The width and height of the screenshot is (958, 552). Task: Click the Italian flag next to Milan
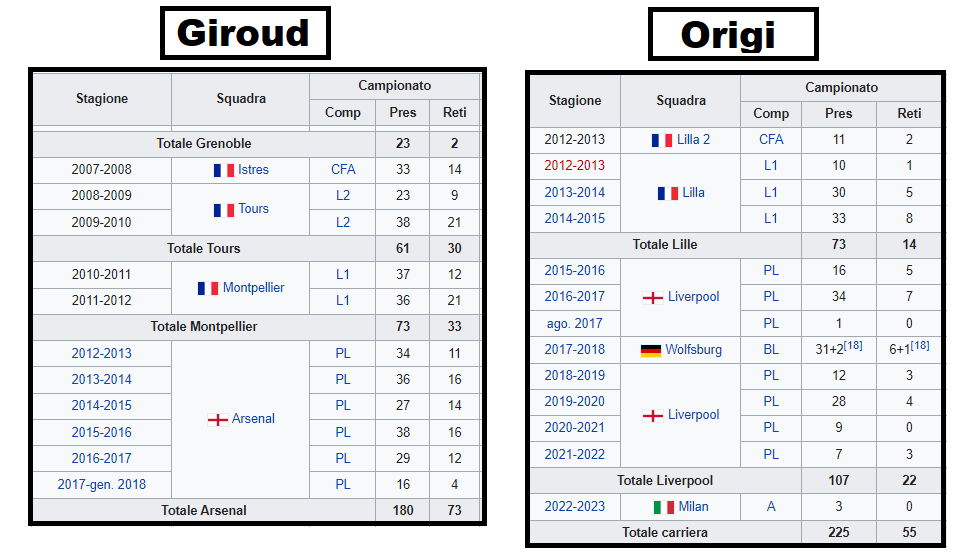[x=664, y=507]
